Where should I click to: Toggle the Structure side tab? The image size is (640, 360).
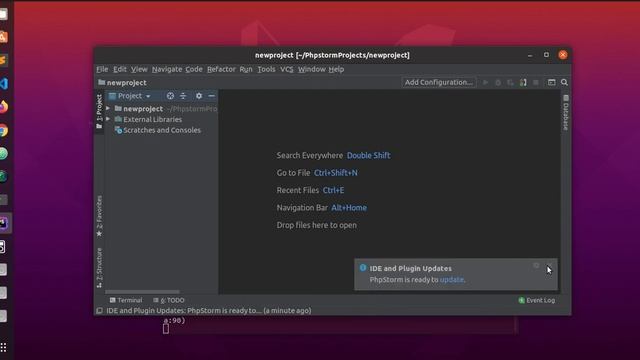tap(99, 268)
